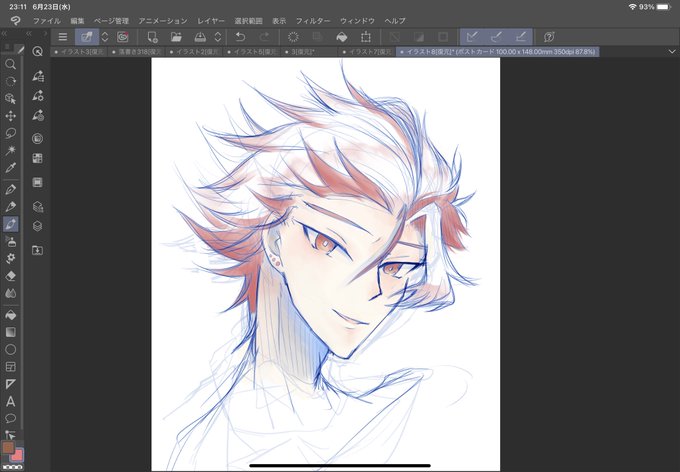
Task: Switch to the 落書き318 canvas tab
Action: pos(136,52)
